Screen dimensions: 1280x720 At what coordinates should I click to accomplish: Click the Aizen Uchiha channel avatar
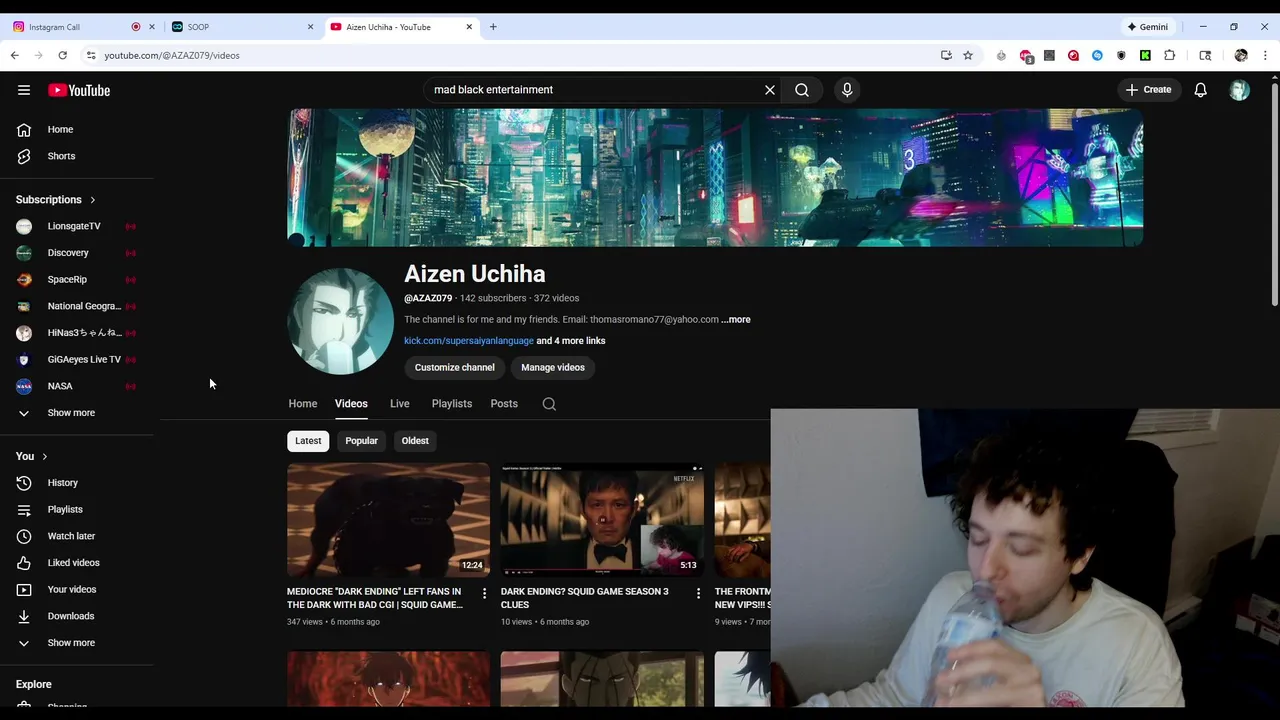pyautogui.click(x=340, y=321)
